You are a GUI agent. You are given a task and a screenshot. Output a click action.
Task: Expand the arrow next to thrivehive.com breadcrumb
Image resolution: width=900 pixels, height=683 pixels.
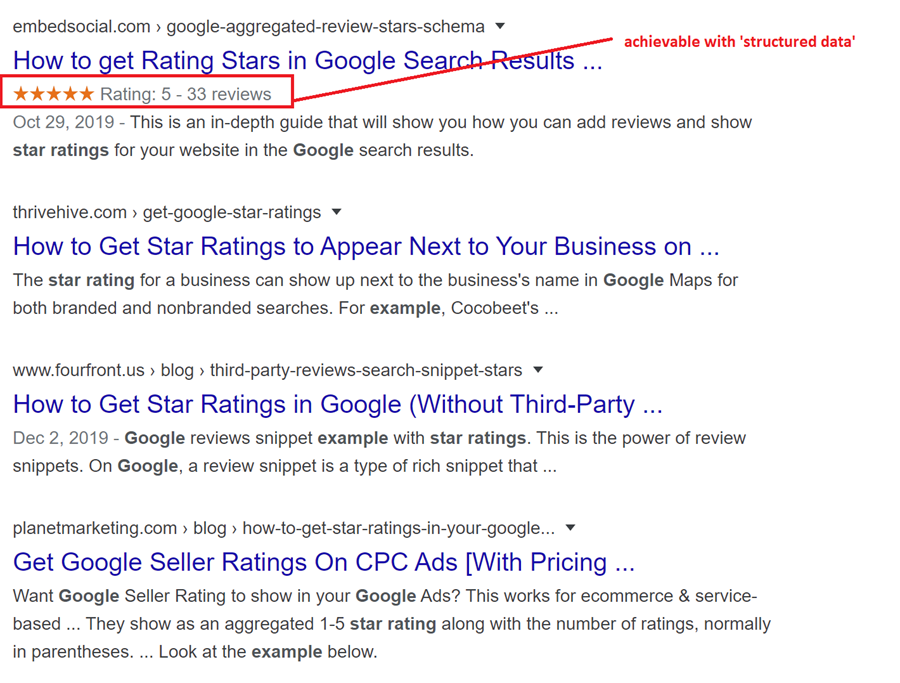(336, 212)
